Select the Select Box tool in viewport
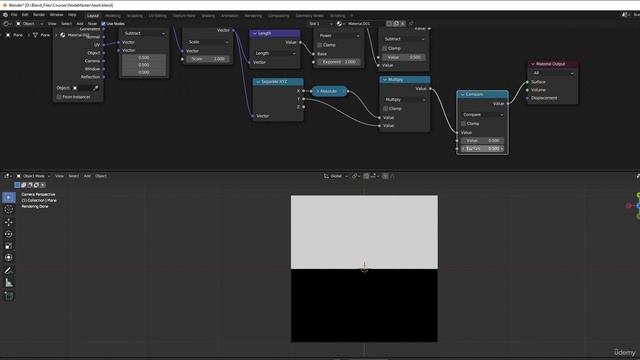This screenshot has width=640, height=360. (x=9, y=198)
